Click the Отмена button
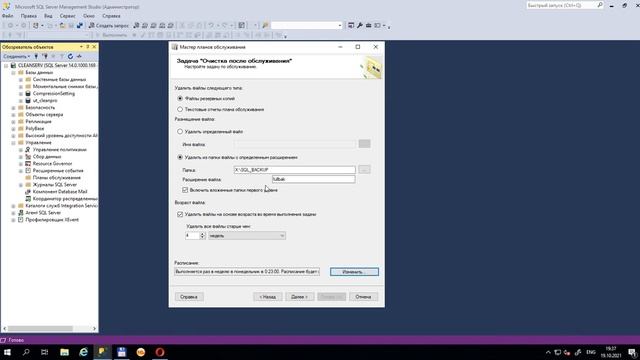Image resolution: width=640 pixels, height=360 pixels. [x=363, y=297]
